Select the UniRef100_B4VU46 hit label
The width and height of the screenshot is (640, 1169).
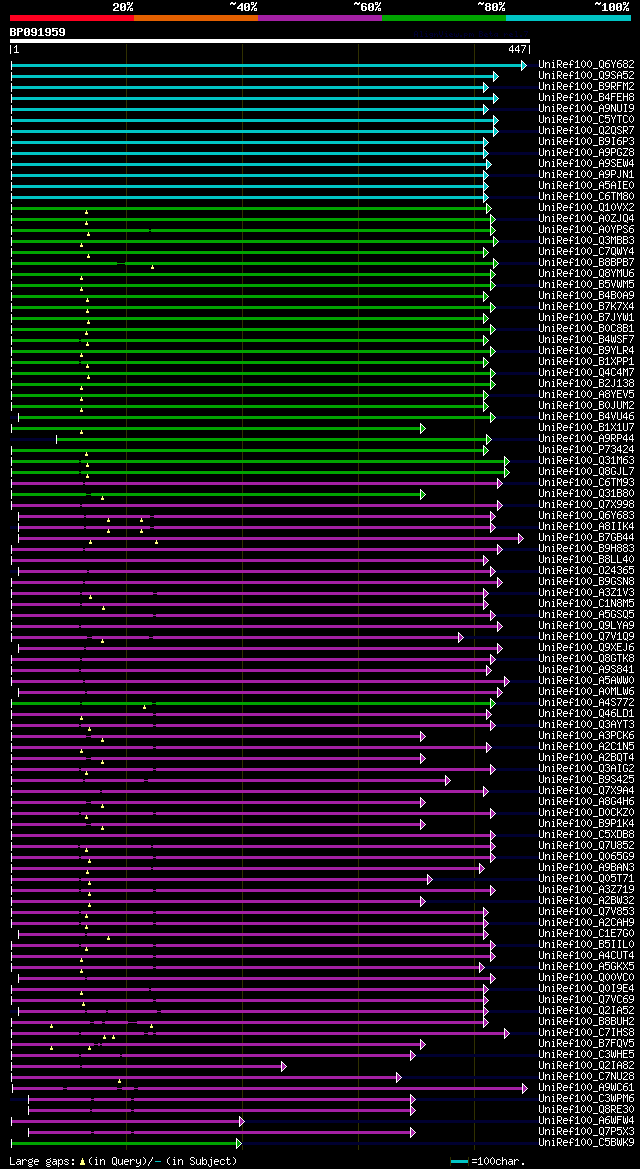pyautogui.click(x=586, y=416)
